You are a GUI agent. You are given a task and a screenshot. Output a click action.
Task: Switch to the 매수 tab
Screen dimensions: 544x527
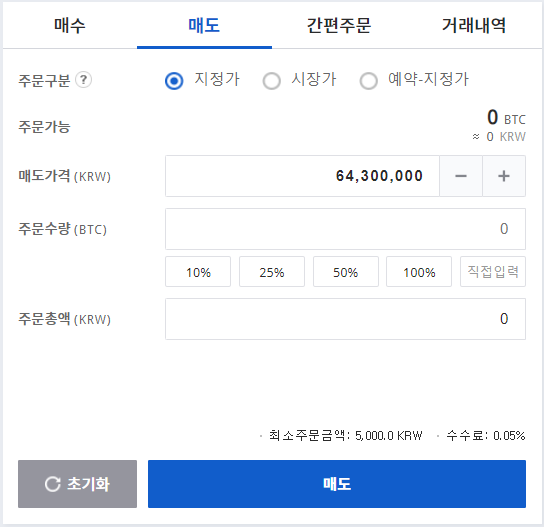click(x=70, y=25)
